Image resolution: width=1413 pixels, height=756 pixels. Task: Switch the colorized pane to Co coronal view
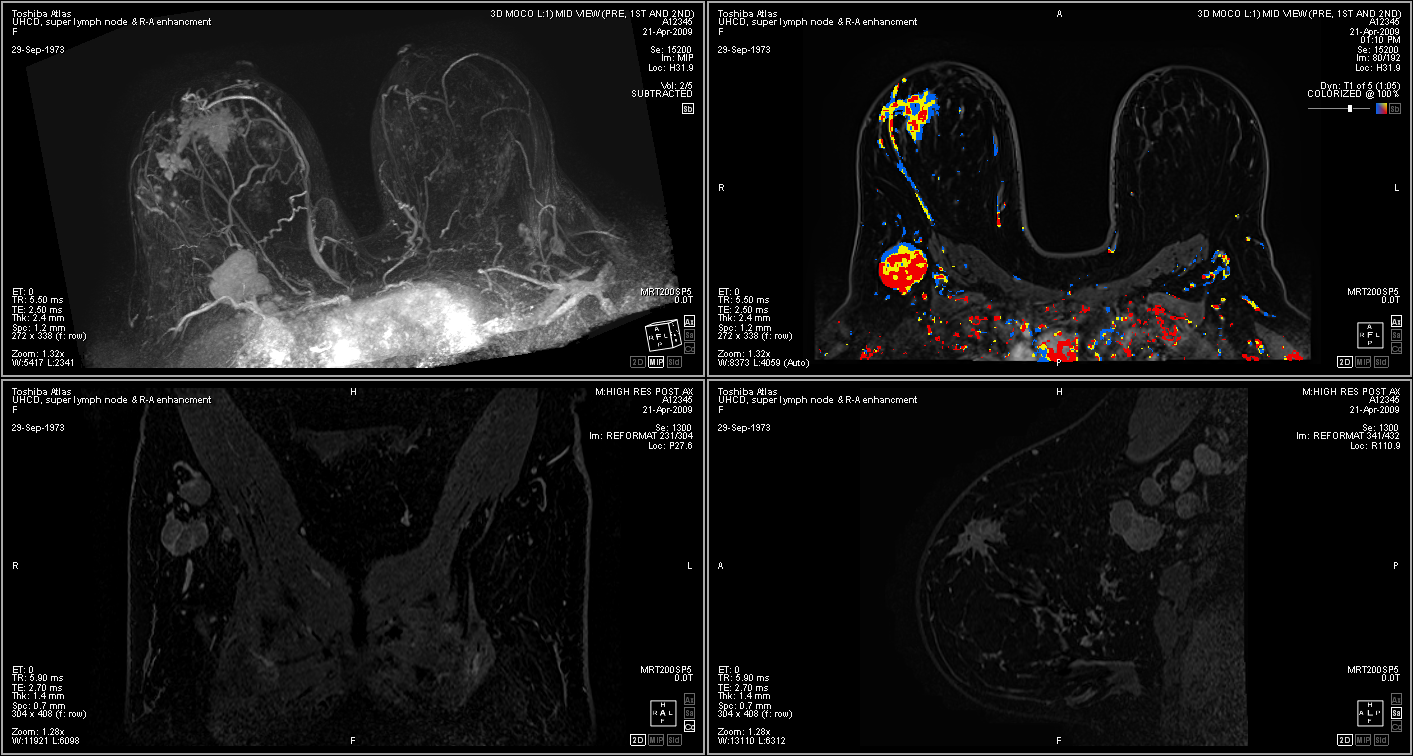click(1395, 348)
